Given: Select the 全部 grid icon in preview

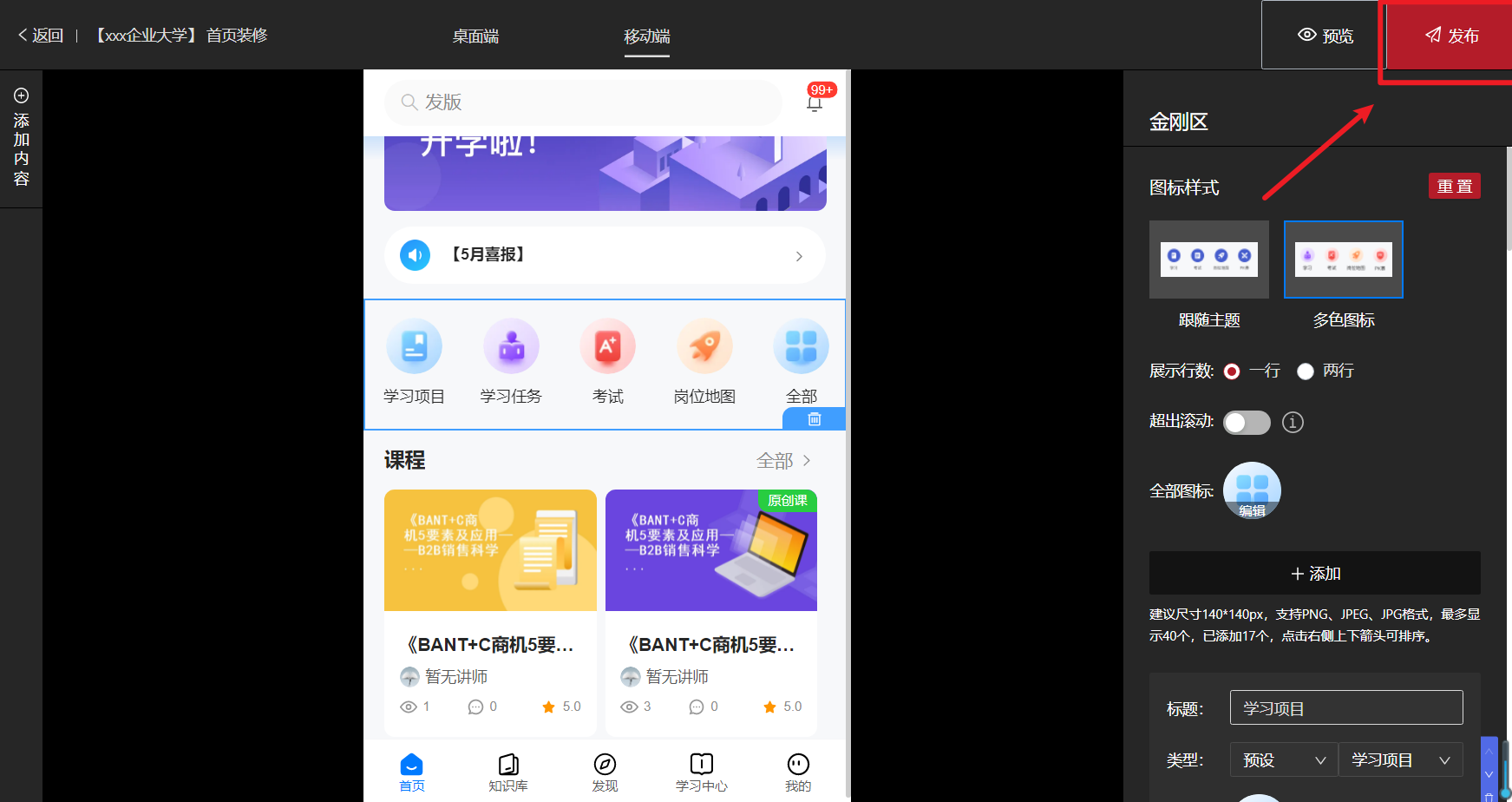Looking at the screenshot, I should click(801, 347).
